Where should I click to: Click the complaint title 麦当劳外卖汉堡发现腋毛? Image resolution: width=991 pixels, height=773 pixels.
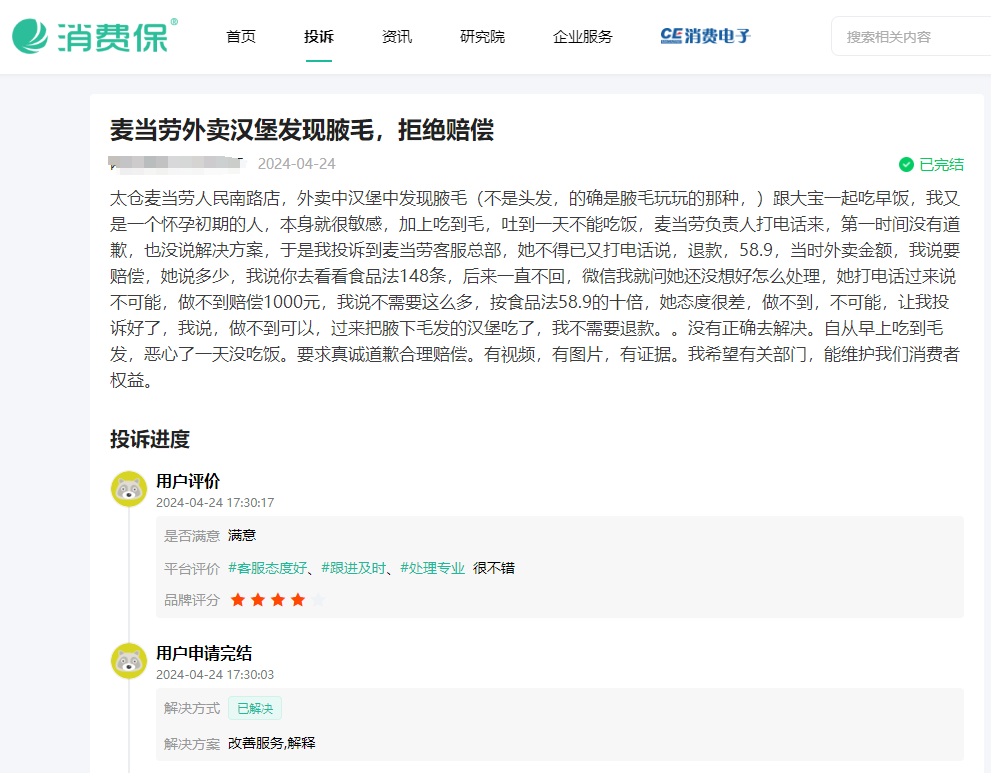point(301,130)
